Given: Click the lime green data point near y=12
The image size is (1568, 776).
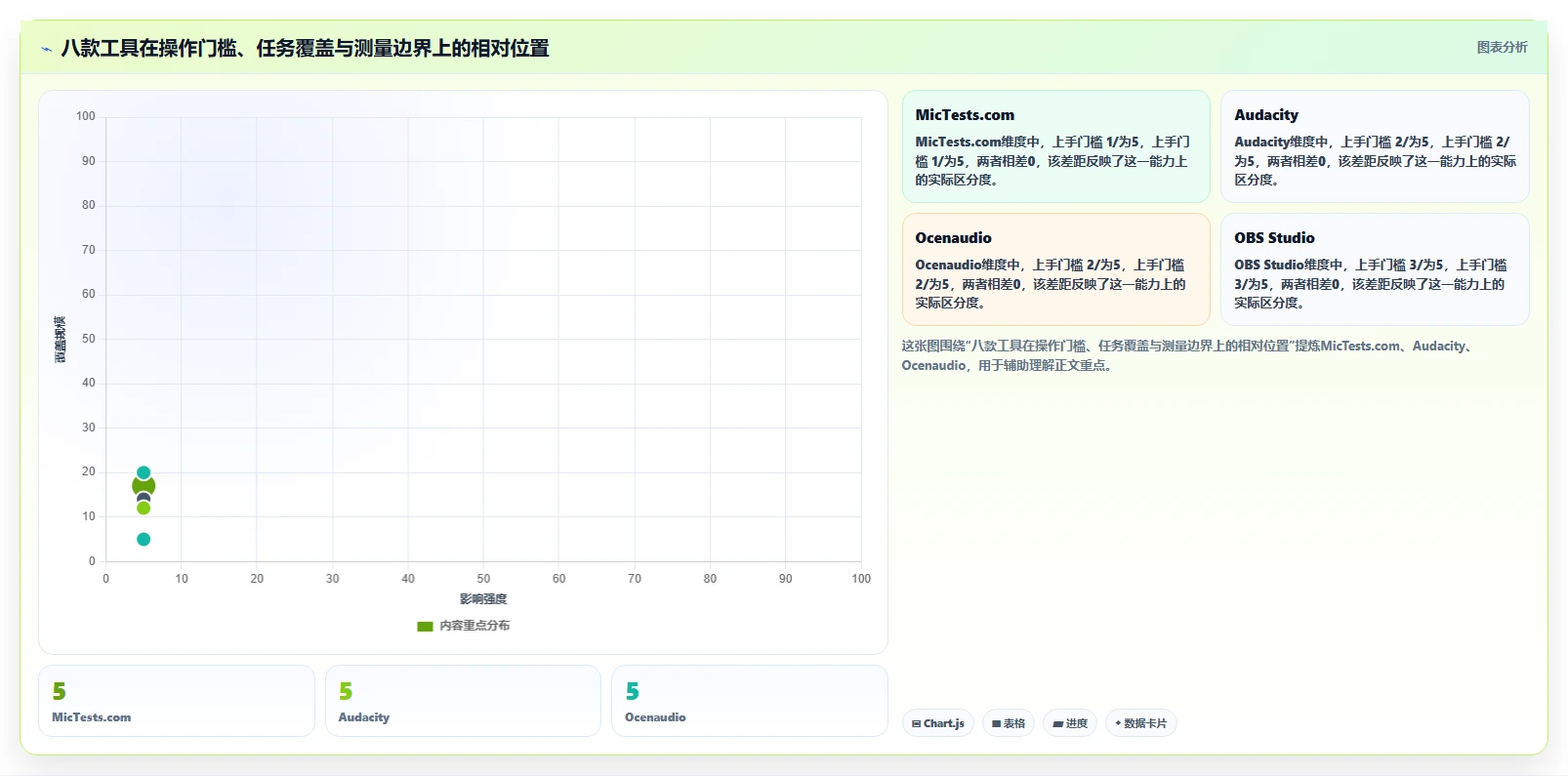Looking at the screenshot, I should point(144,508).
